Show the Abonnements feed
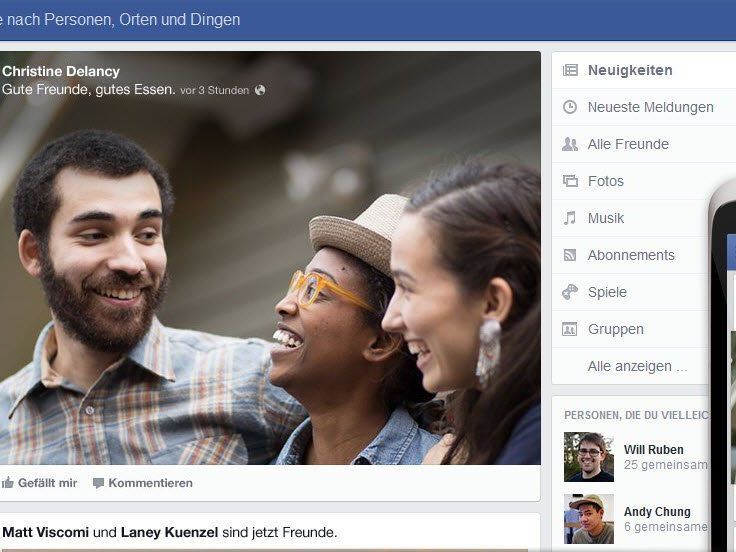 [630, 255]
